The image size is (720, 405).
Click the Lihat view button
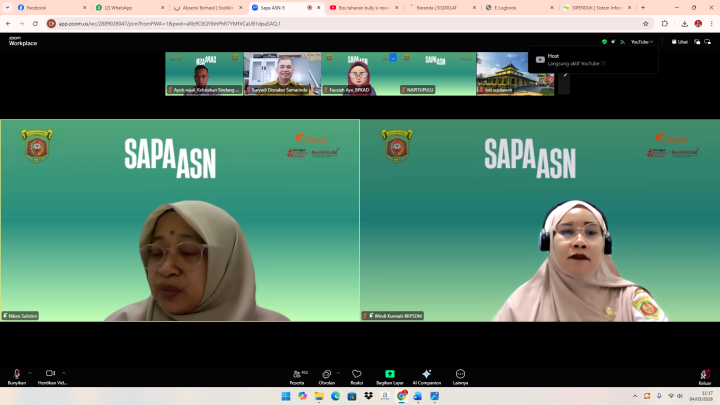[x=680, y=42]
